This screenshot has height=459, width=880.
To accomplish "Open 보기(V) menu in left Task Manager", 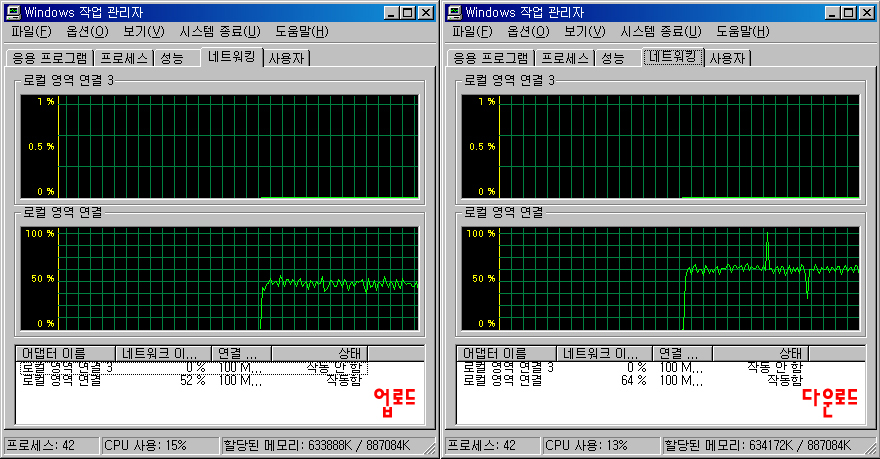I will click(x=144, y=31).
